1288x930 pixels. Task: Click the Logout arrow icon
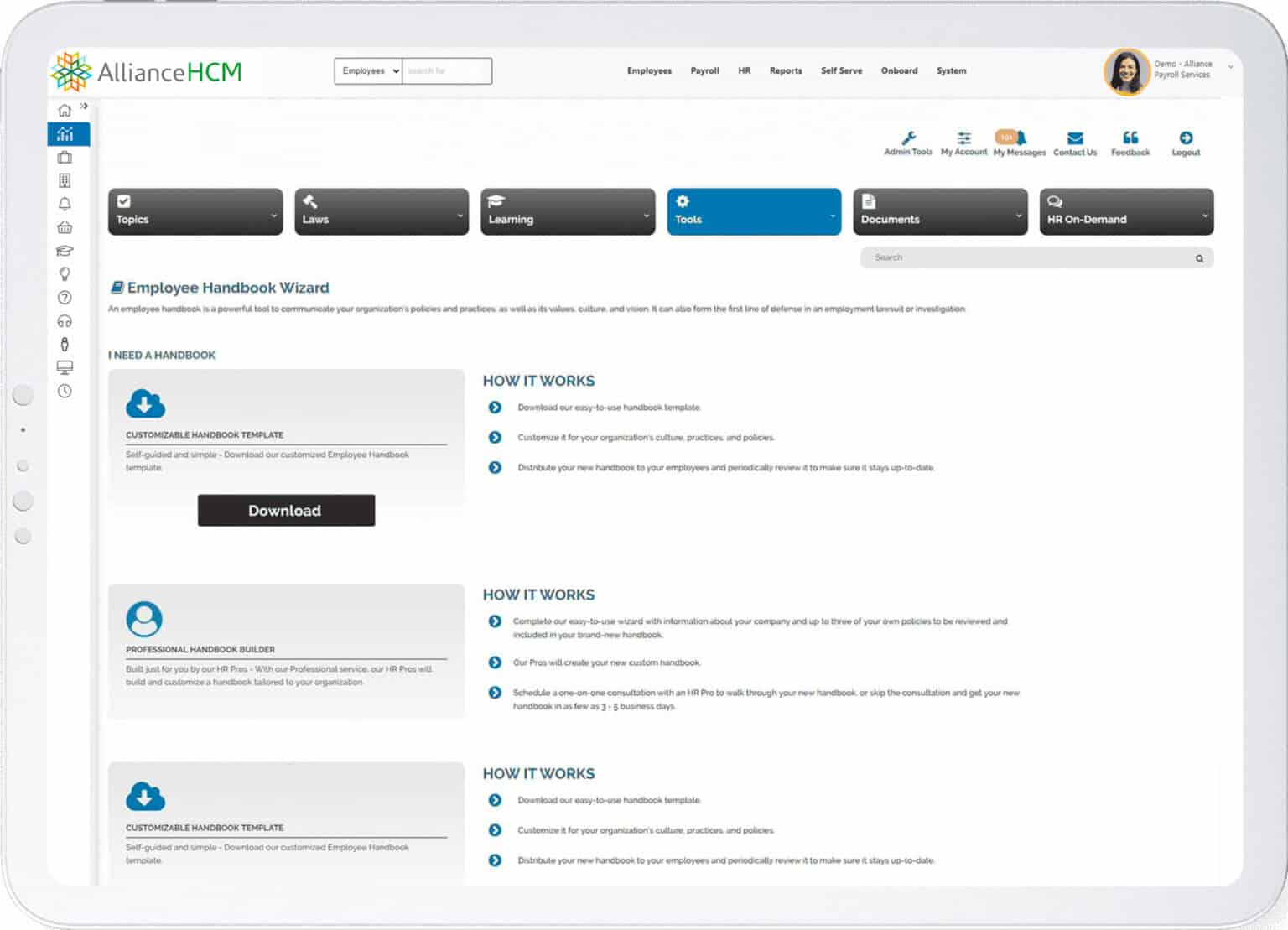pyautogui.click(x=1186, y=139)
